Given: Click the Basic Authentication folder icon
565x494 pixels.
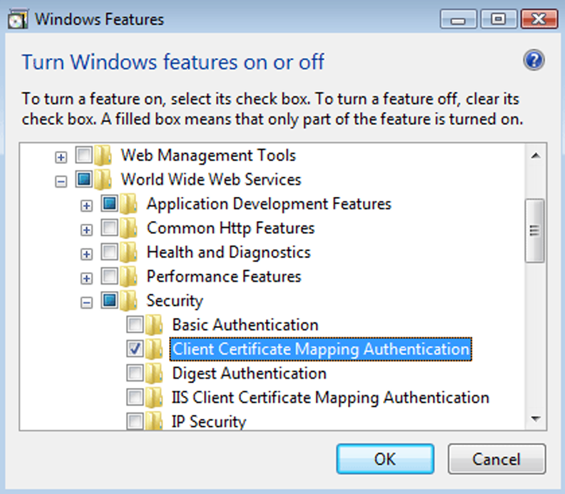Looking at the screenshot, I should [154, 325].
